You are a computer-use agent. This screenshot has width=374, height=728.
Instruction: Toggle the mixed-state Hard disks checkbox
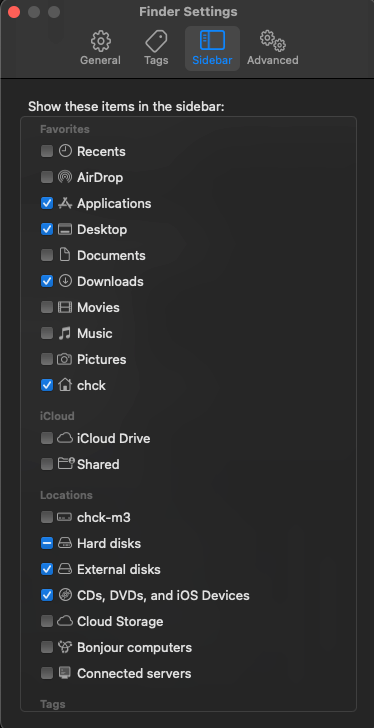(47, 543)
